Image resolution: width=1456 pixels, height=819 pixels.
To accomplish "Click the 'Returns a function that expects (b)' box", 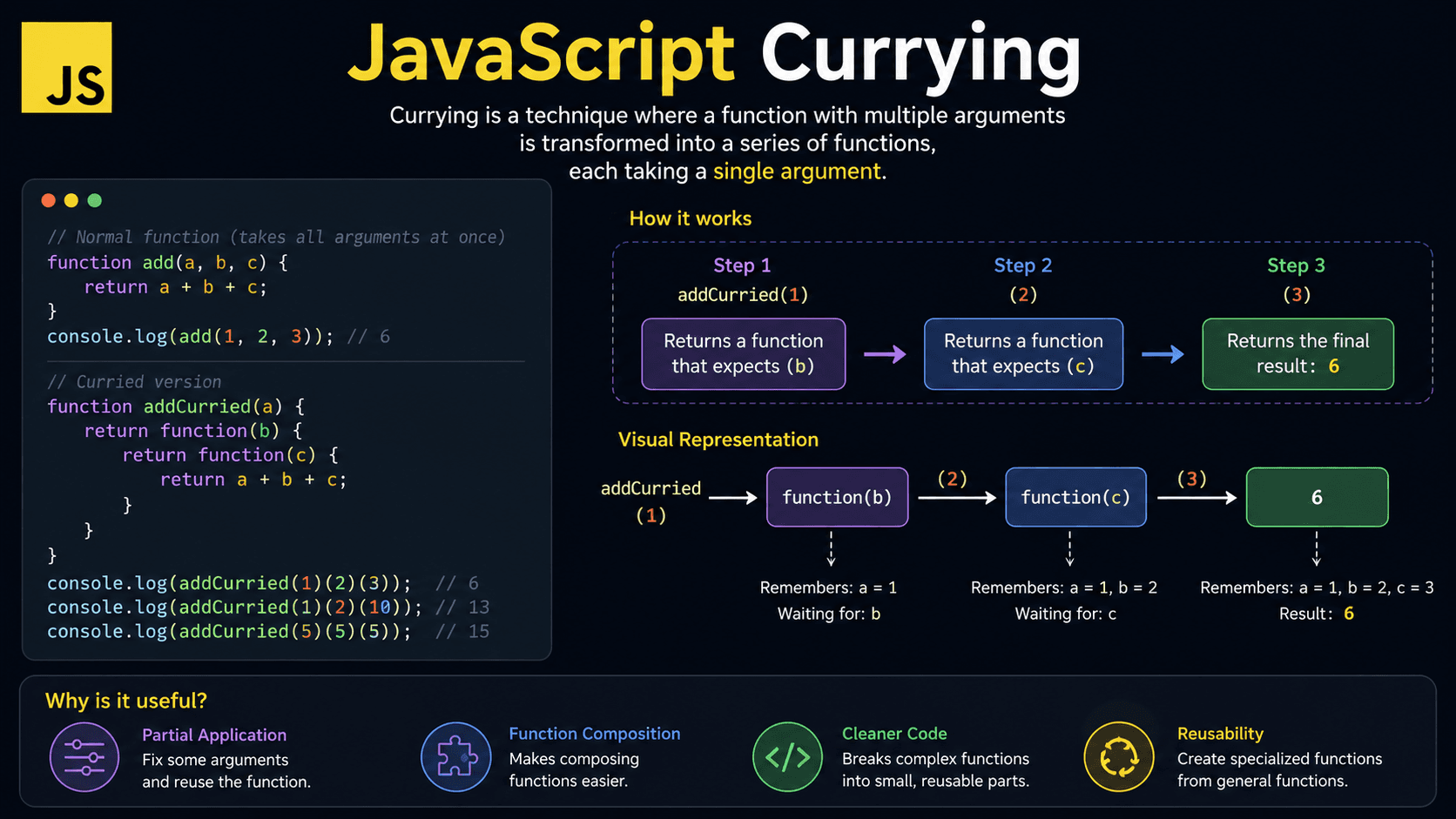I will point(744,353).
